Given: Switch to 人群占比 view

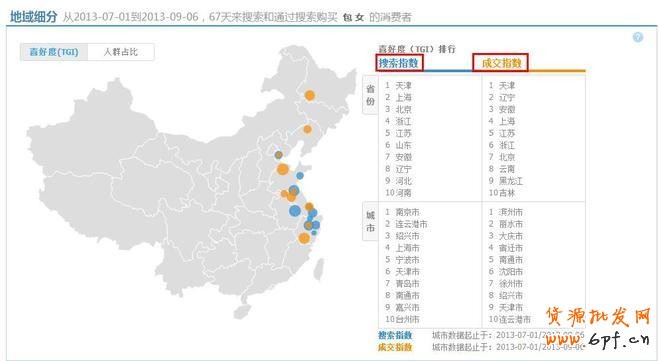Looking at the screenshot, I should (x=121, y=52).
